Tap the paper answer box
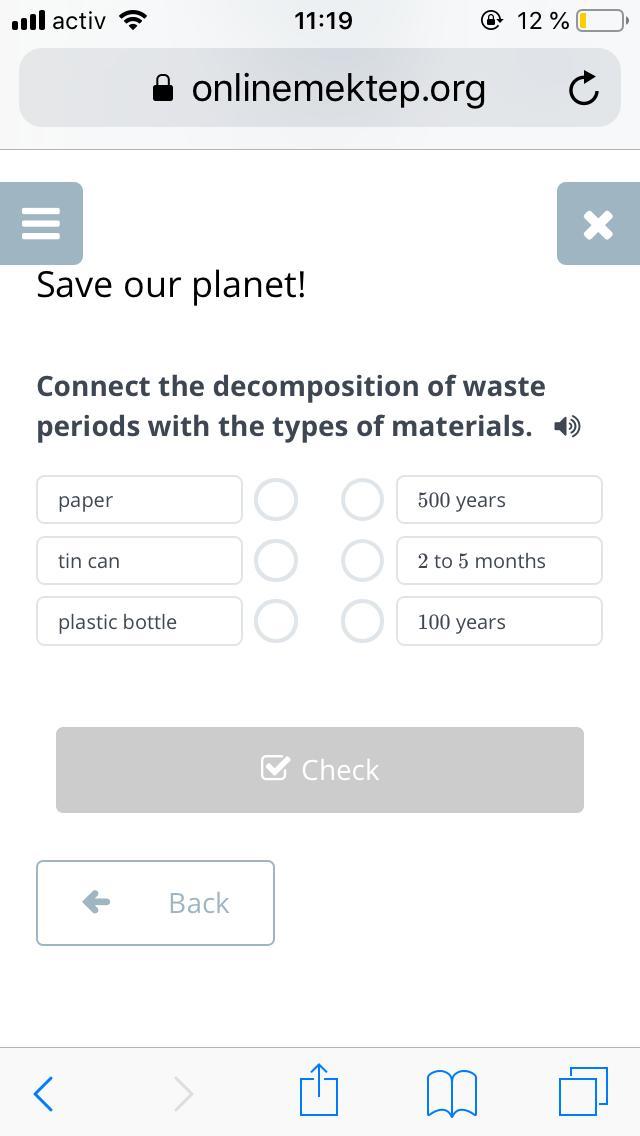The height and width of the screenshot is (1136, 640). 139,500
